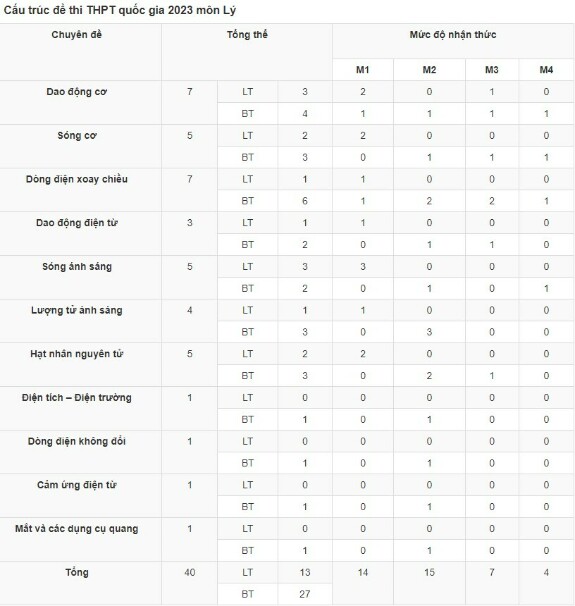This screenshot has height=606, width=575.
Task: Click the table title about THPT 2023 môn Lý
Action: tap(119, 10)
